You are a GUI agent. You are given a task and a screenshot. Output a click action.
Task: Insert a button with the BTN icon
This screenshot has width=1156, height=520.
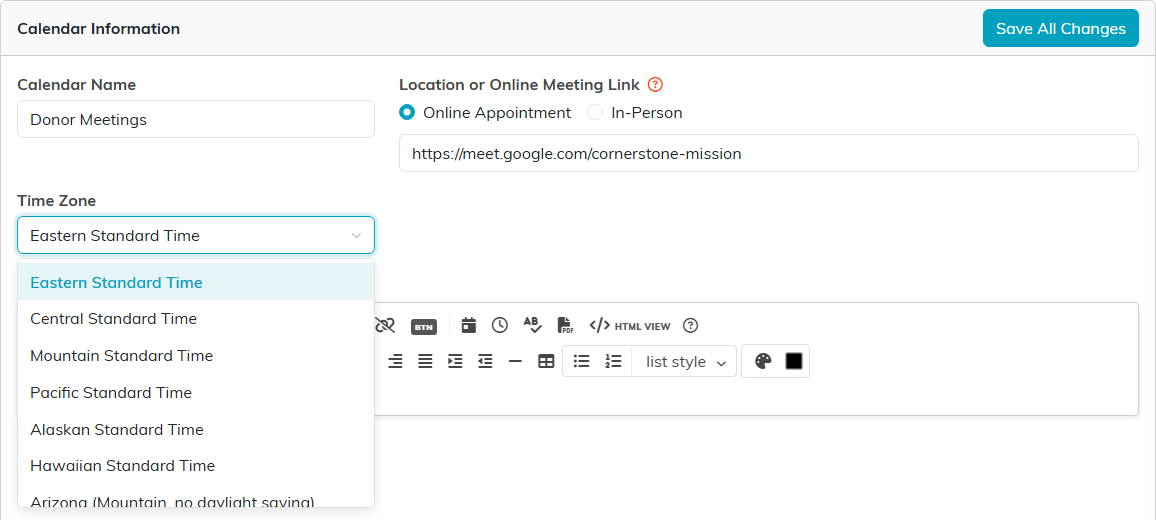click(424, 326)
